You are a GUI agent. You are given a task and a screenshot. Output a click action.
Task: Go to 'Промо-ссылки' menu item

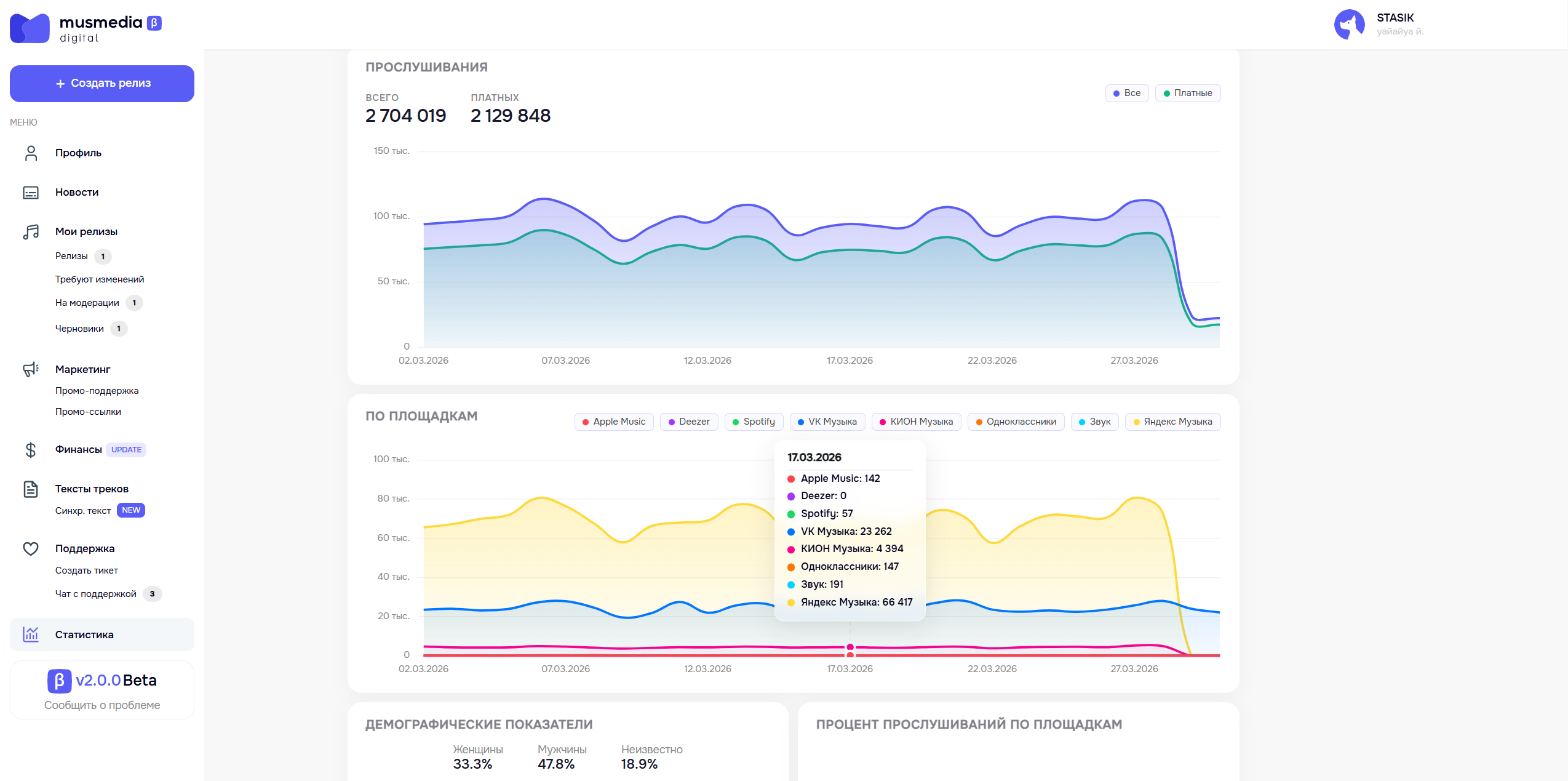[x=88, y=412]
